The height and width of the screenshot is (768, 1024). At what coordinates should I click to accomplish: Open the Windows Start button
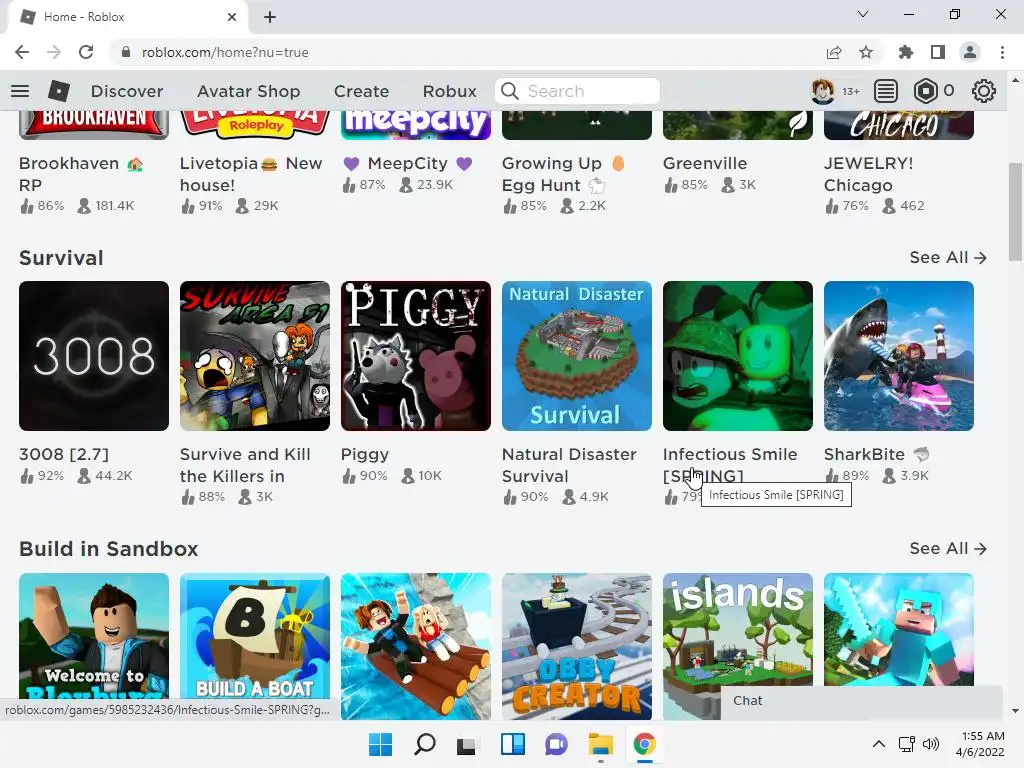[380, 744]
